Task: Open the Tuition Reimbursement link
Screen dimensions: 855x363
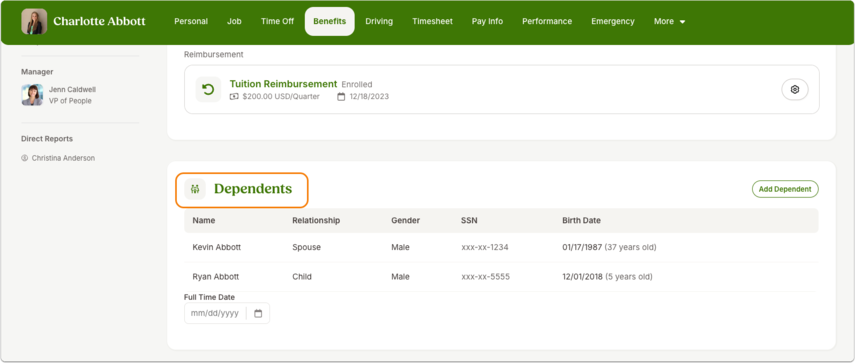Action: click(283, 84)
